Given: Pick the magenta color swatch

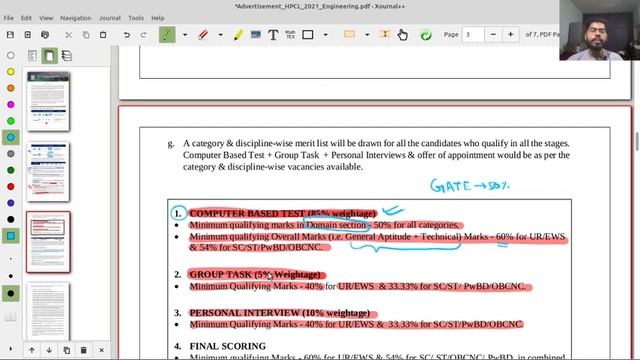Looking at the screenshot, I should click(x=11, y=104).
